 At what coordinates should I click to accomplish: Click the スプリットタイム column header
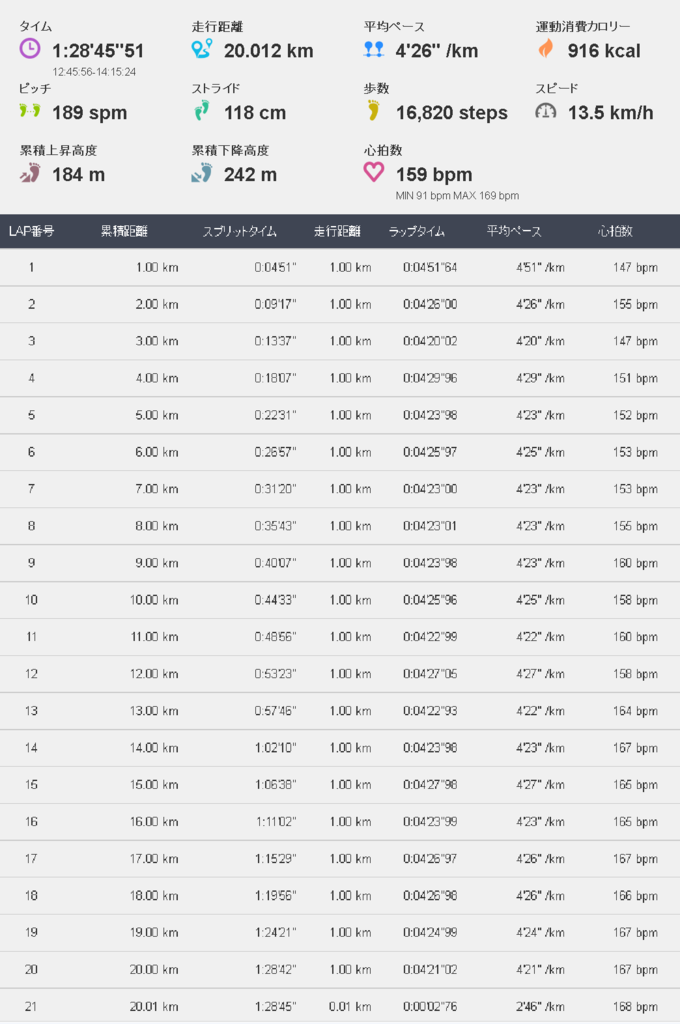[x=240, y=231]
